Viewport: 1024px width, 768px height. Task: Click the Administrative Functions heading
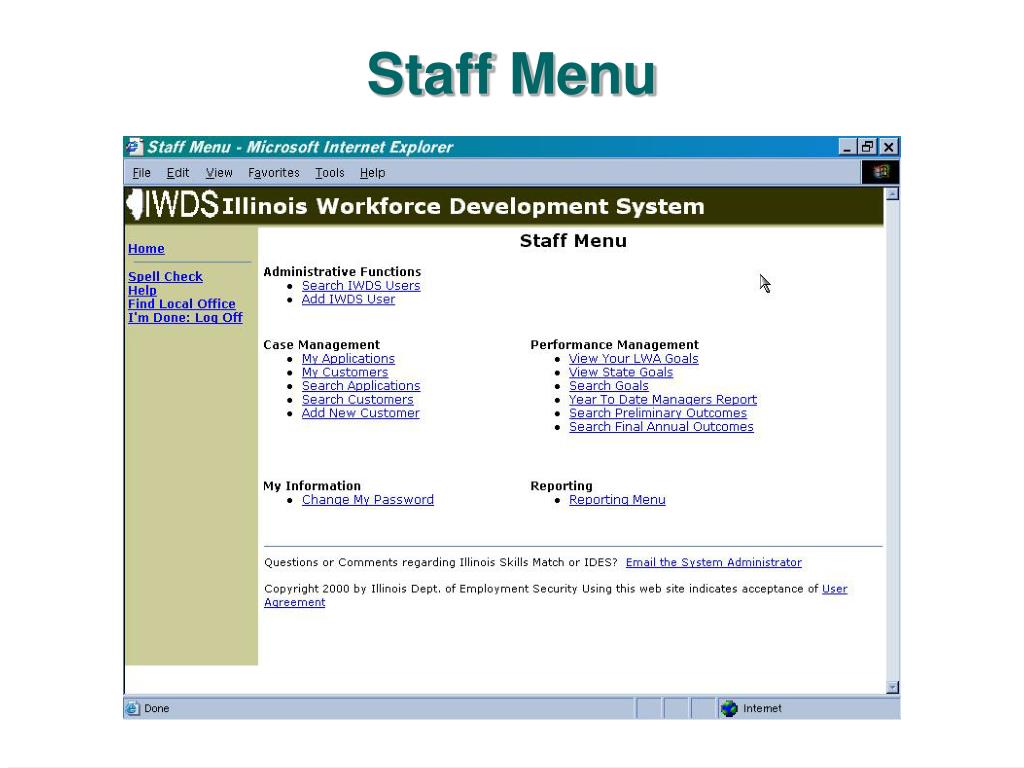click(x=342, y=272)
